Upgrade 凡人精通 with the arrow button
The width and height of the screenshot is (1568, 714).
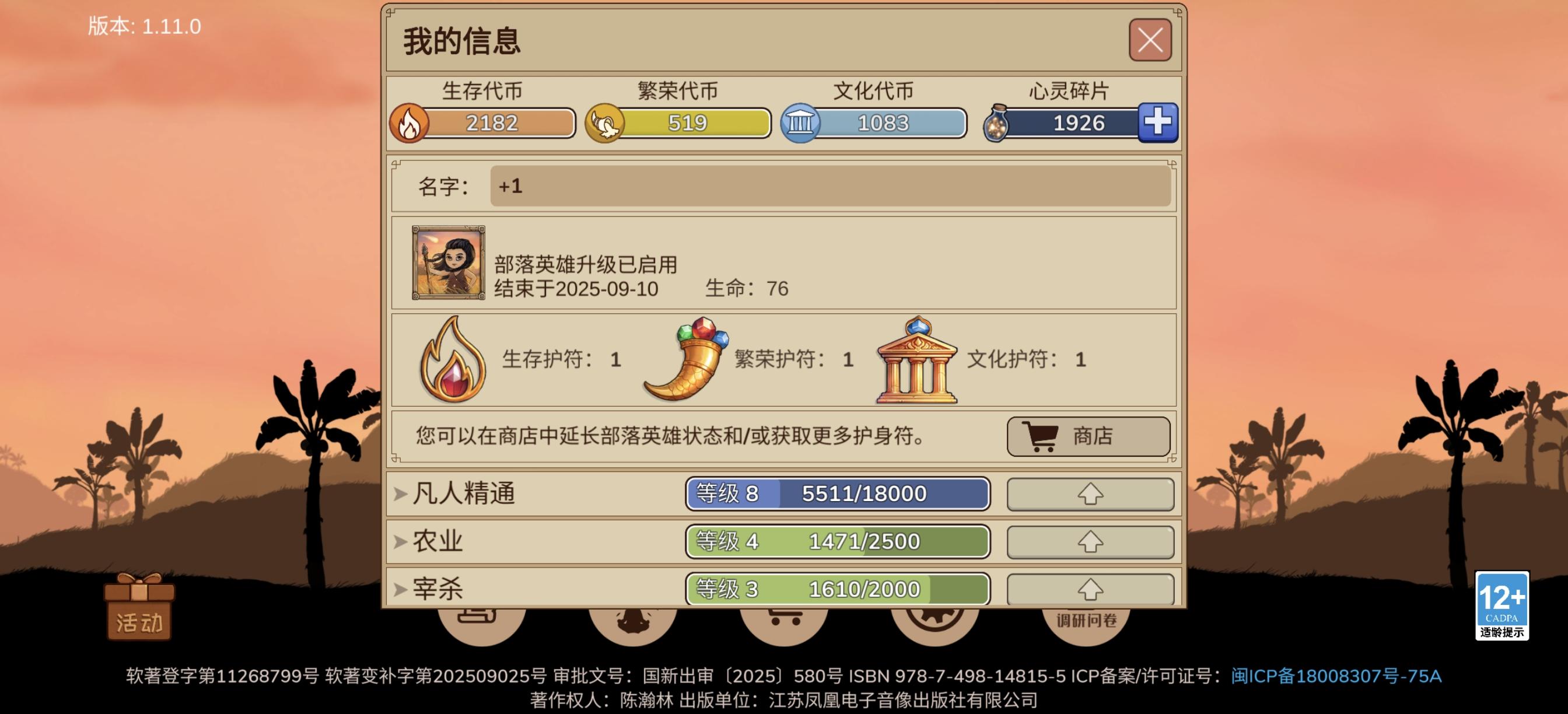point(1090,494)
